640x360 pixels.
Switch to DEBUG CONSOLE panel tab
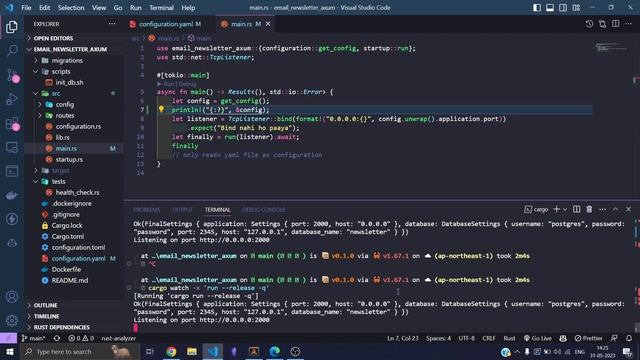(x=264, y=210)
